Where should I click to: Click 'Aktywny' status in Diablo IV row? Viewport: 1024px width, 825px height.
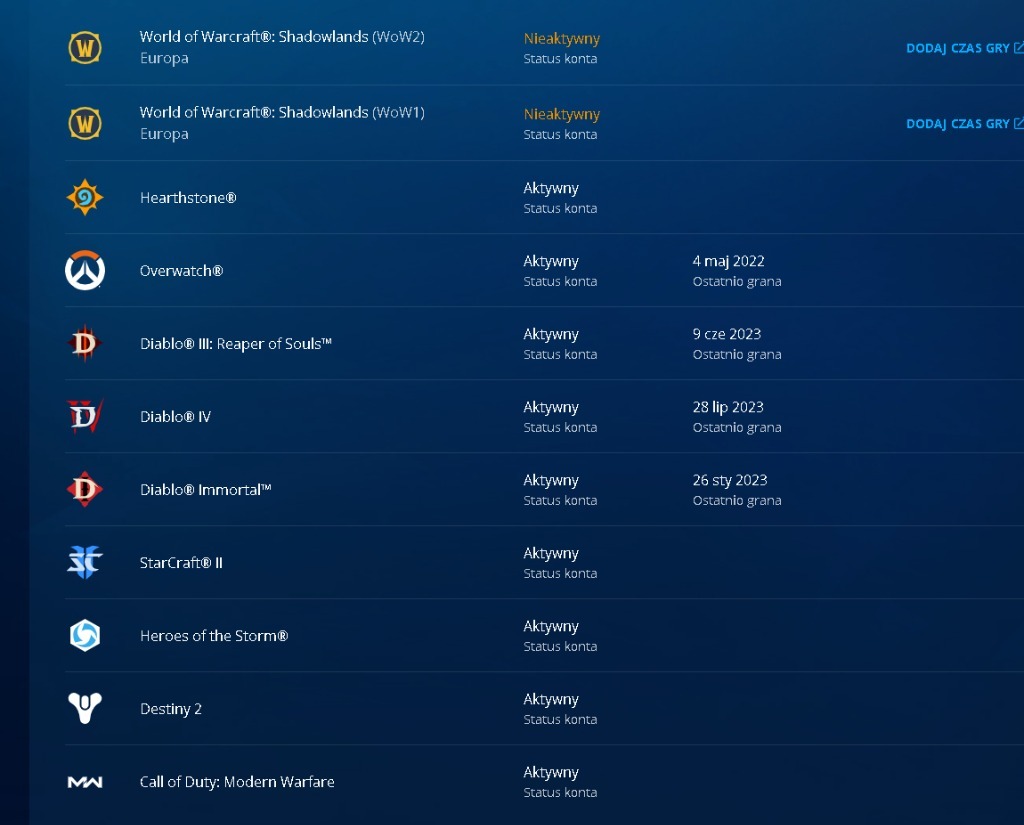click(551, 408)
